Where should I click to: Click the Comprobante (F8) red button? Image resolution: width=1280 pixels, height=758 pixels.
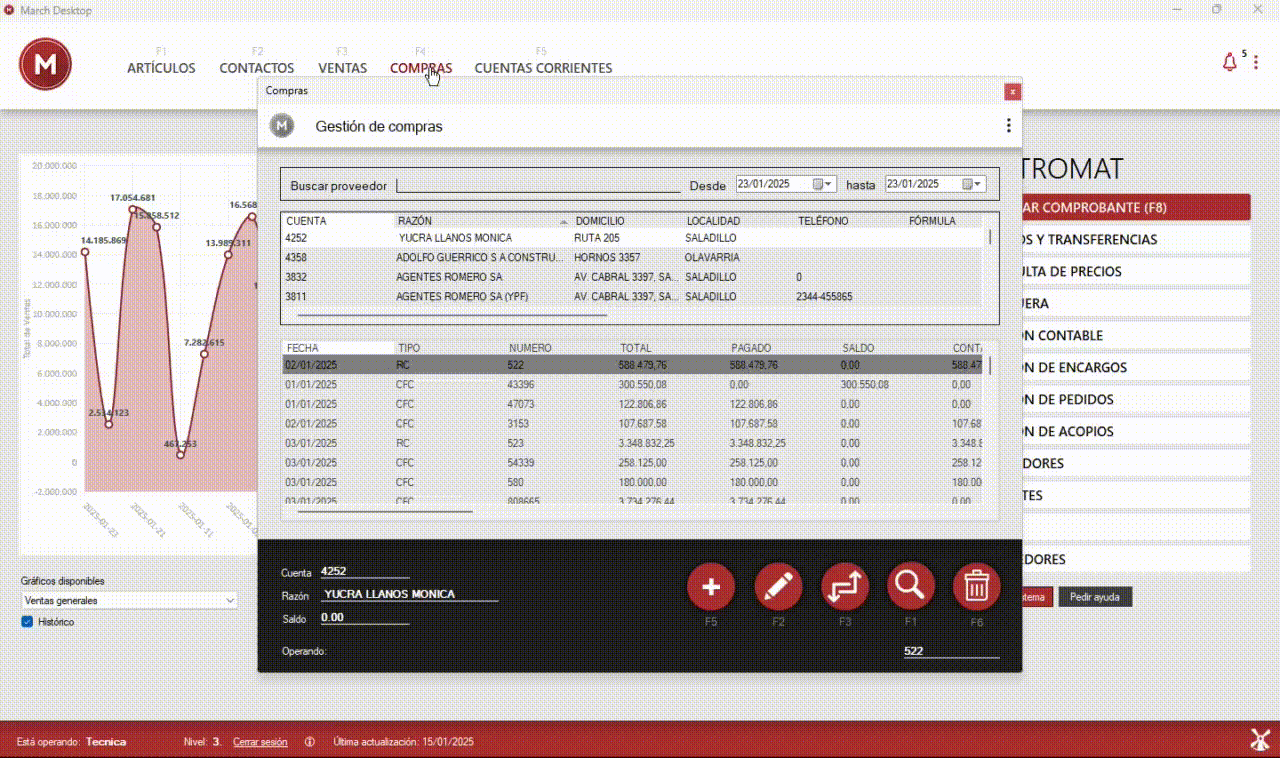pos(1136,207)
